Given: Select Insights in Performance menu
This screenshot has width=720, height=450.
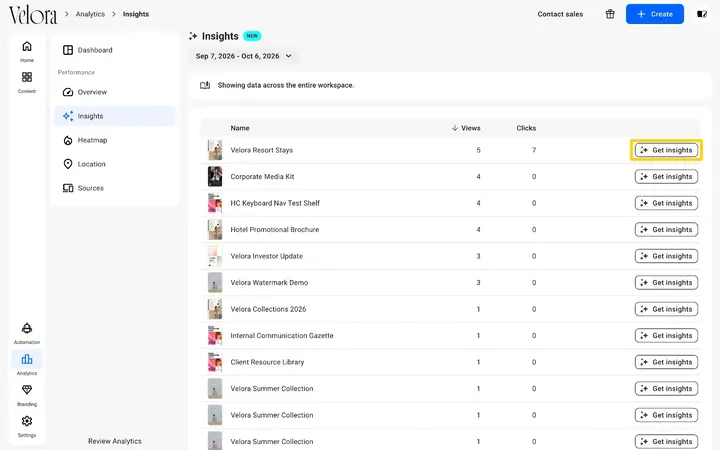Looking at the screenshot, I should [115, 116].
